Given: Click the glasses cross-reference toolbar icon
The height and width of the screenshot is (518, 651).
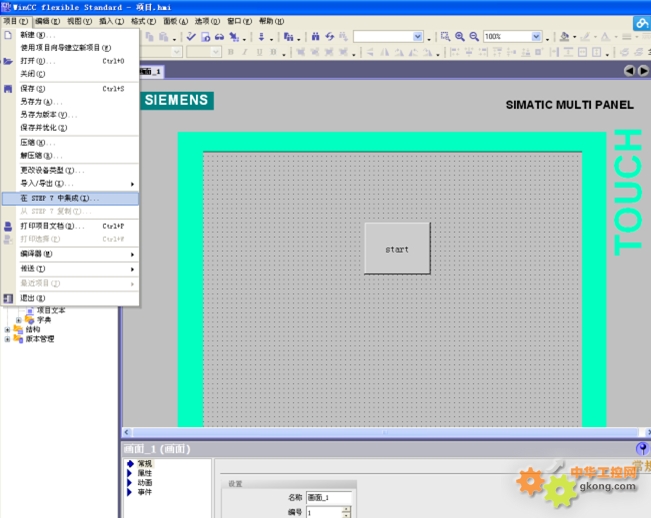Looking at the screenshot, I should coord(219,37).
